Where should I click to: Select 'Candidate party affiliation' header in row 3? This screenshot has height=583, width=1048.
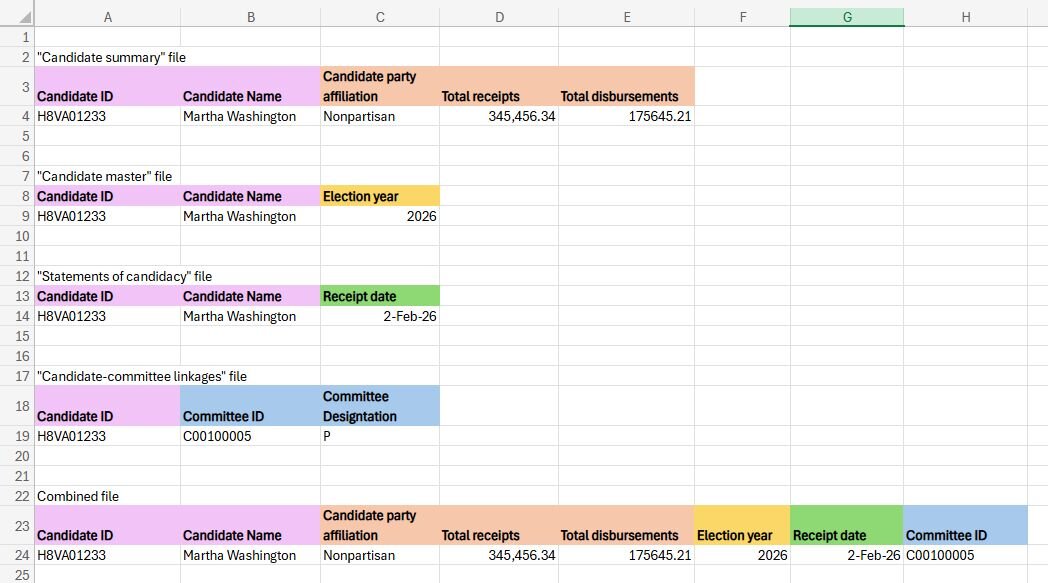[x=380, y=86]
